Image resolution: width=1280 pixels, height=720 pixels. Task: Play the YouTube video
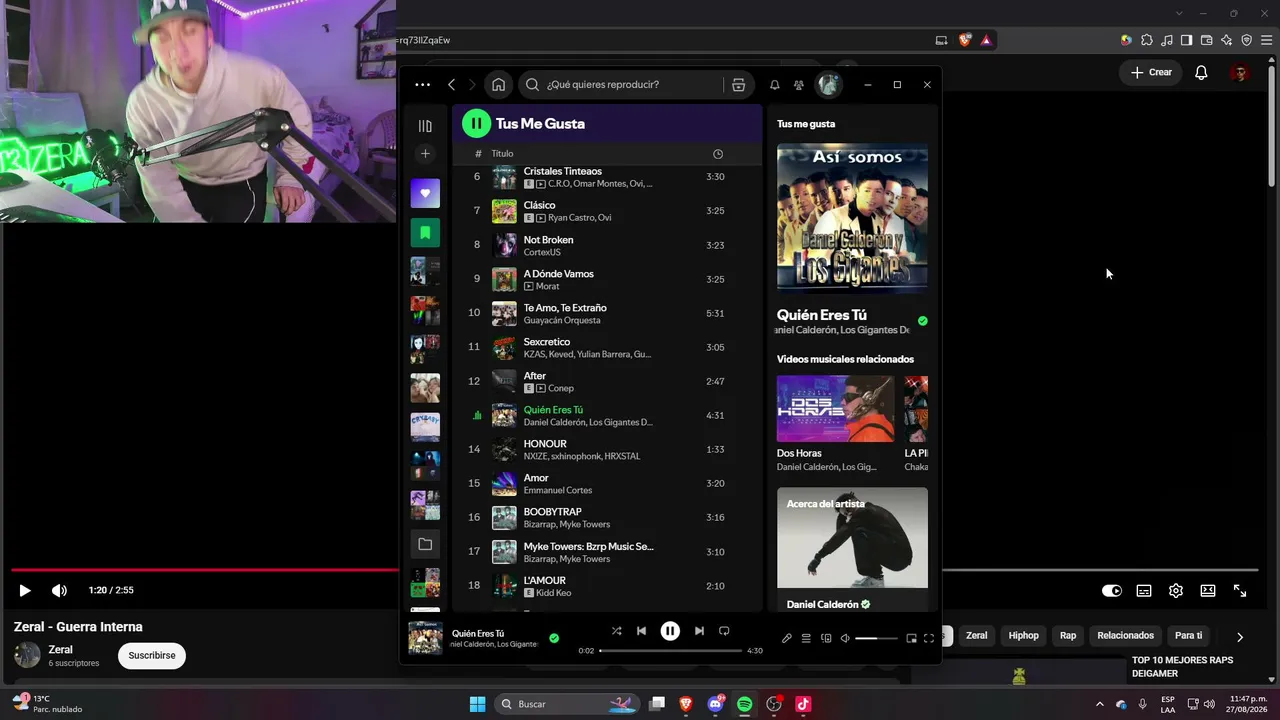coord(25,591)
